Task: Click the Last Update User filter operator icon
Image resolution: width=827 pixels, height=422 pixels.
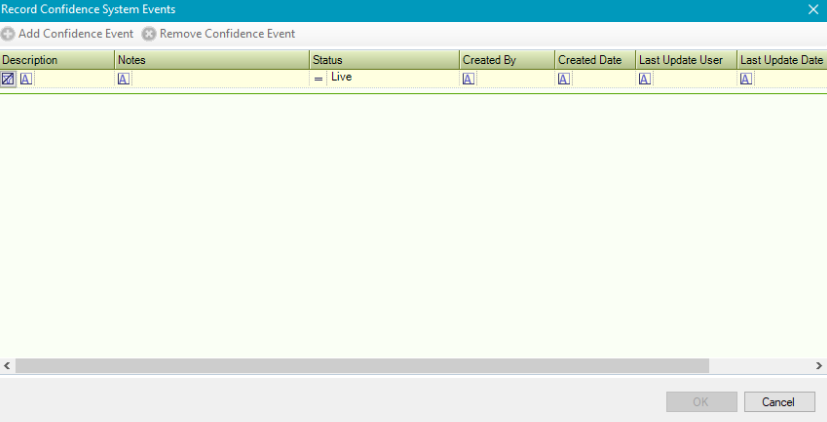Action: pyautogui.click(x=645, y=79)
